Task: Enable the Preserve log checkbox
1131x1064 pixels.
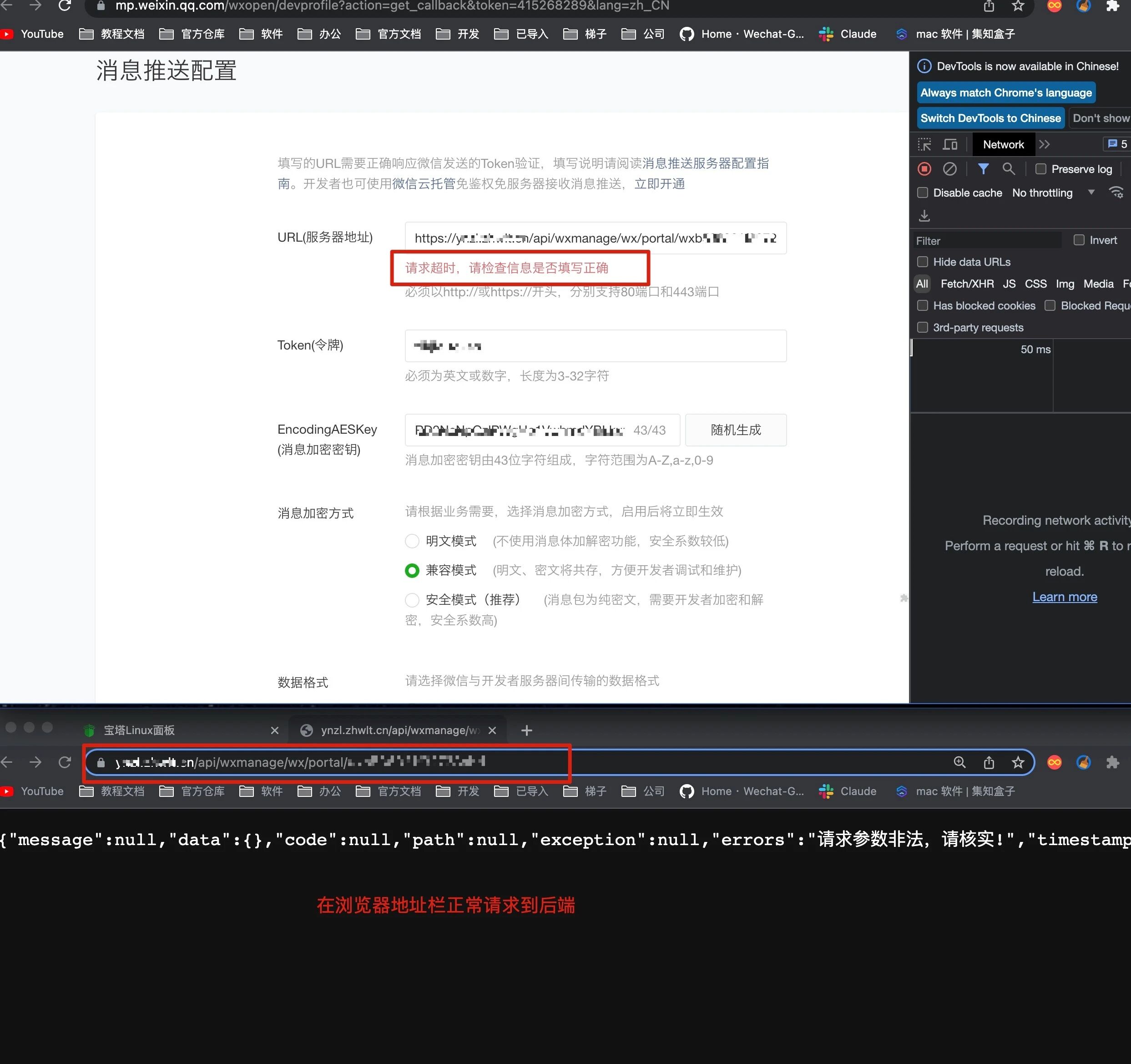Action: (x=1040, y=169)
